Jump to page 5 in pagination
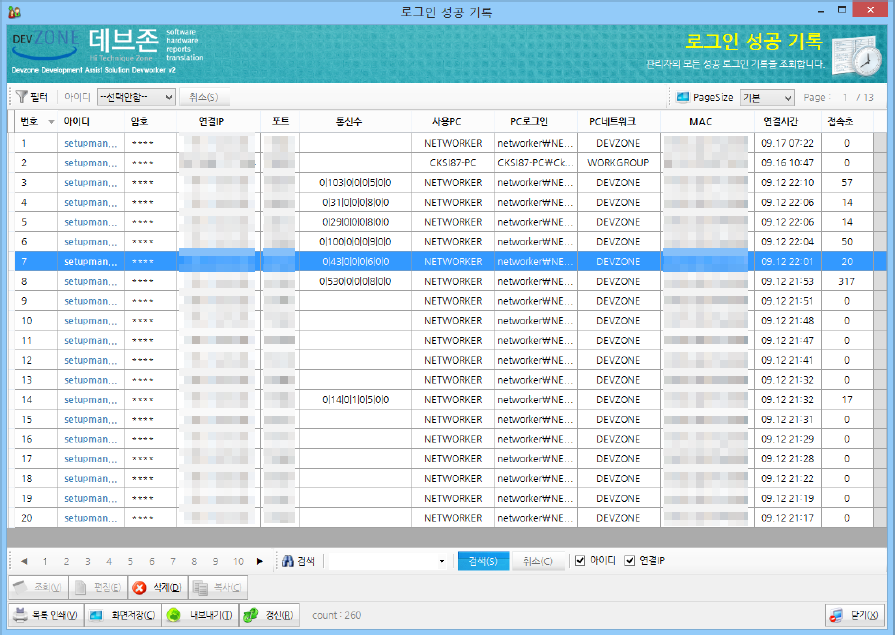 pos(130,561)
